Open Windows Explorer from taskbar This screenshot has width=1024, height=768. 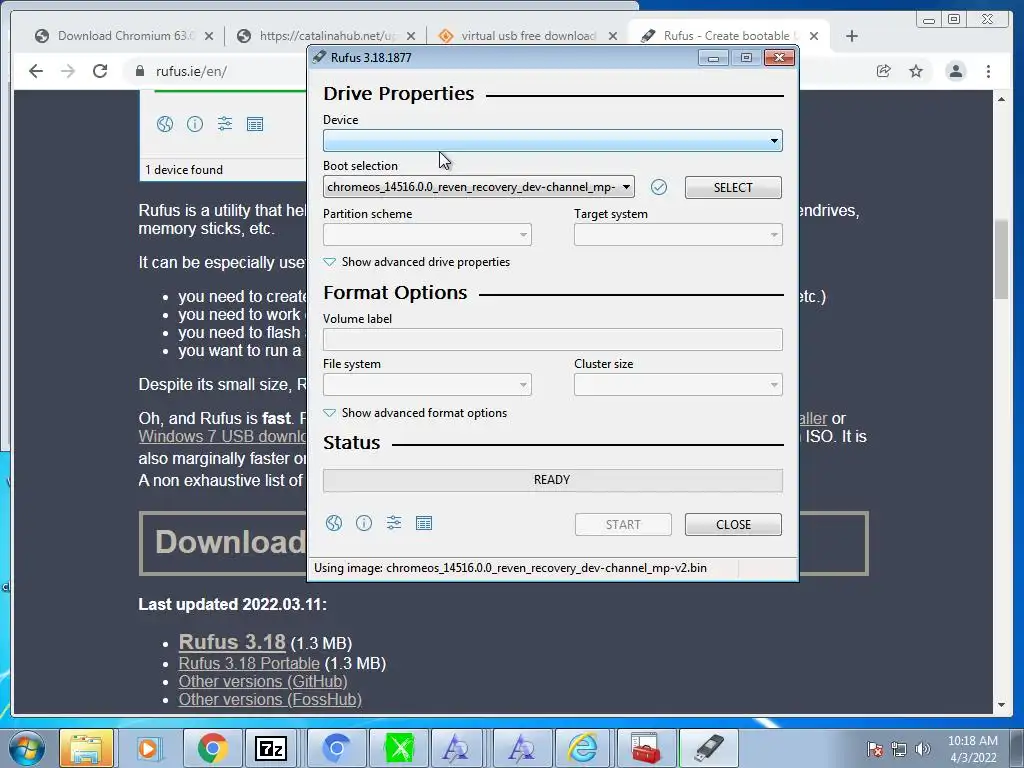86,748
